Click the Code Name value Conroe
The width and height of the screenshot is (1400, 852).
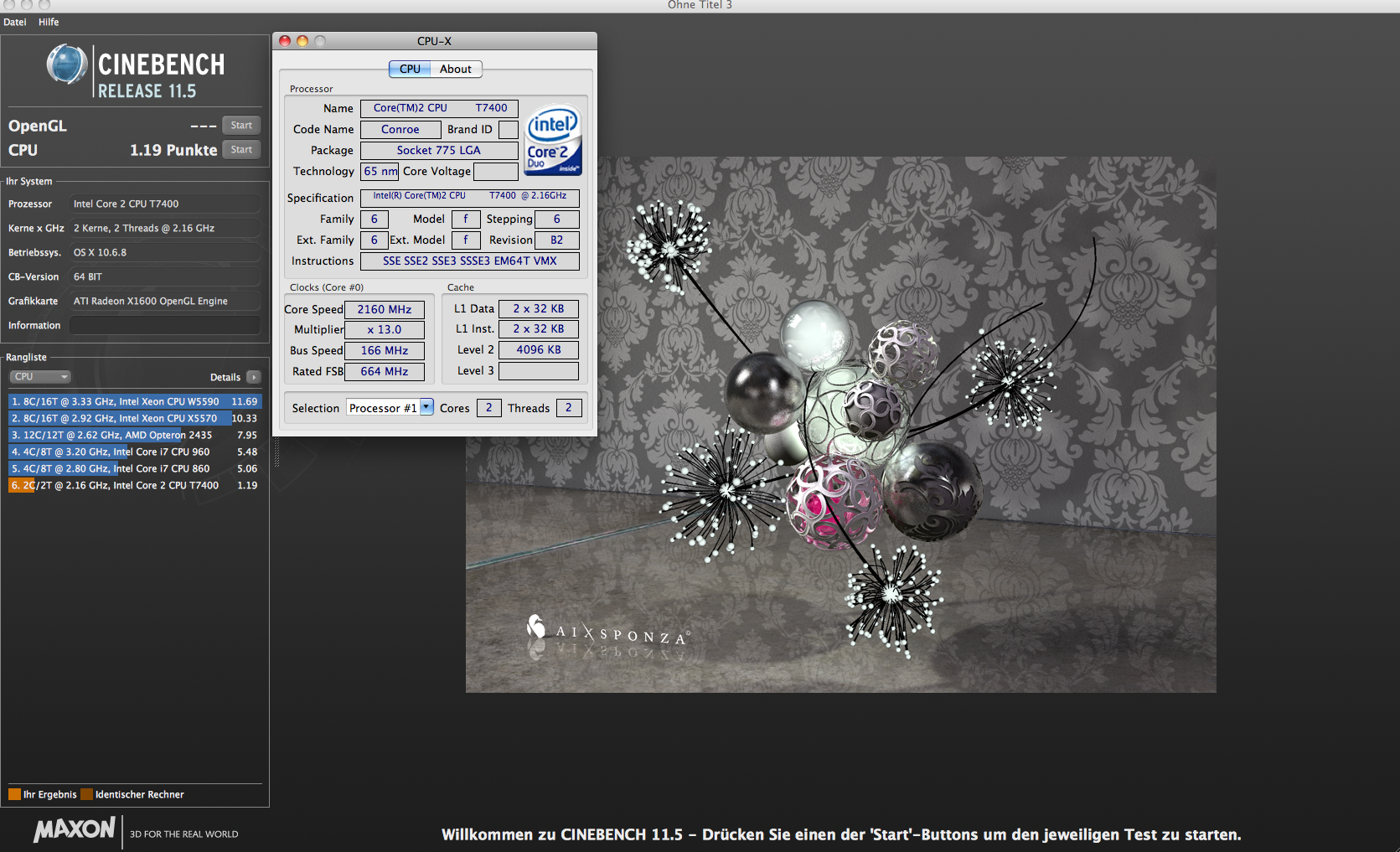pyautogui.click(x=400, y=129)
